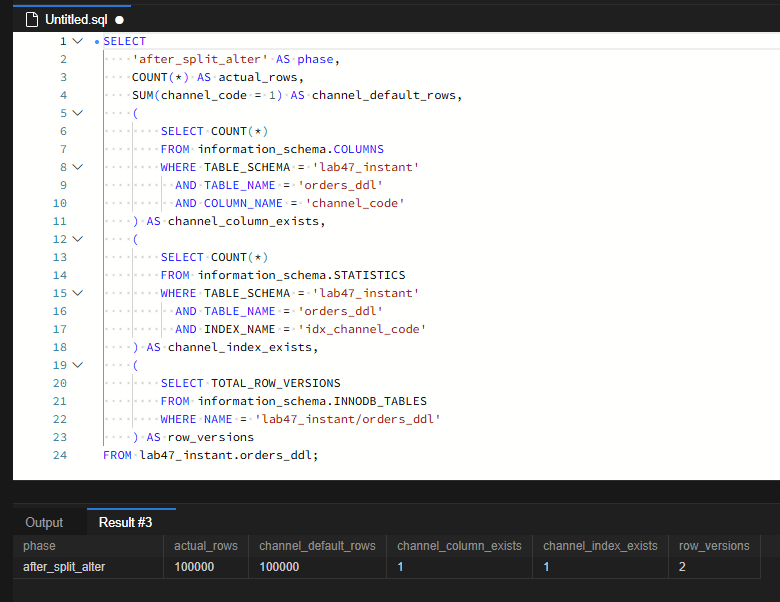Click the file icon on Untitled.sql tab

[x=32, y=20]
